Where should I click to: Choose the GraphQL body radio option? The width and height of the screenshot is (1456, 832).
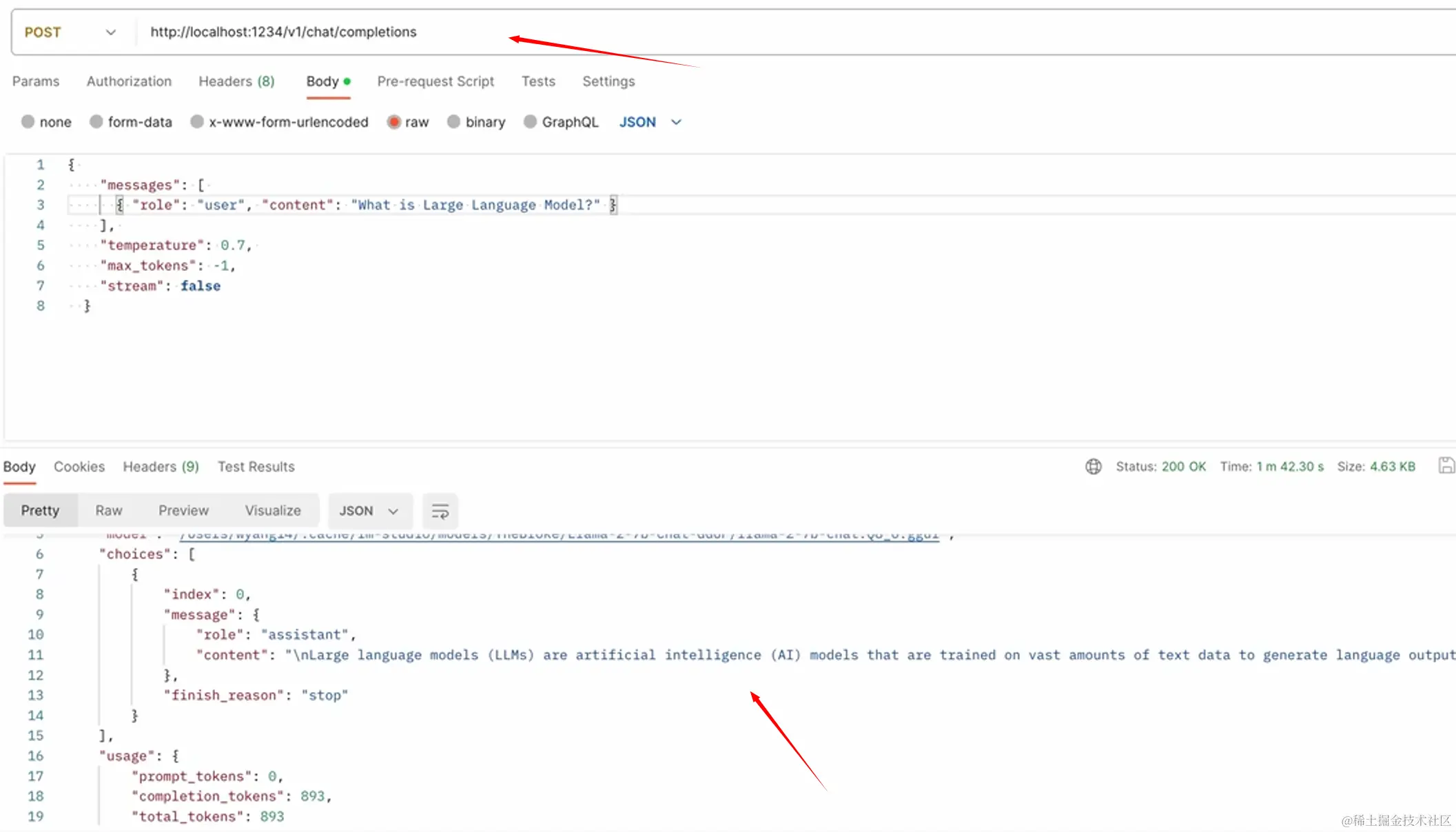[530, 122]
